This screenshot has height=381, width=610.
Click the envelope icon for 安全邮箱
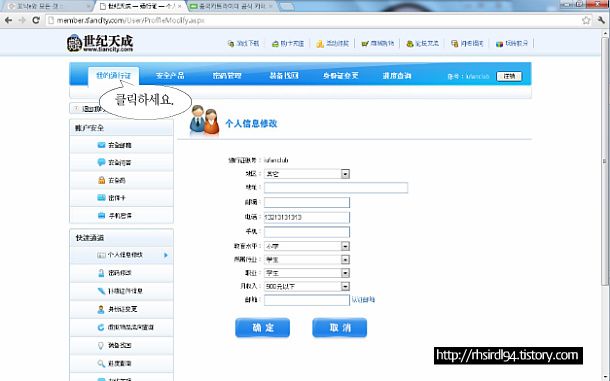coord(101,145)
